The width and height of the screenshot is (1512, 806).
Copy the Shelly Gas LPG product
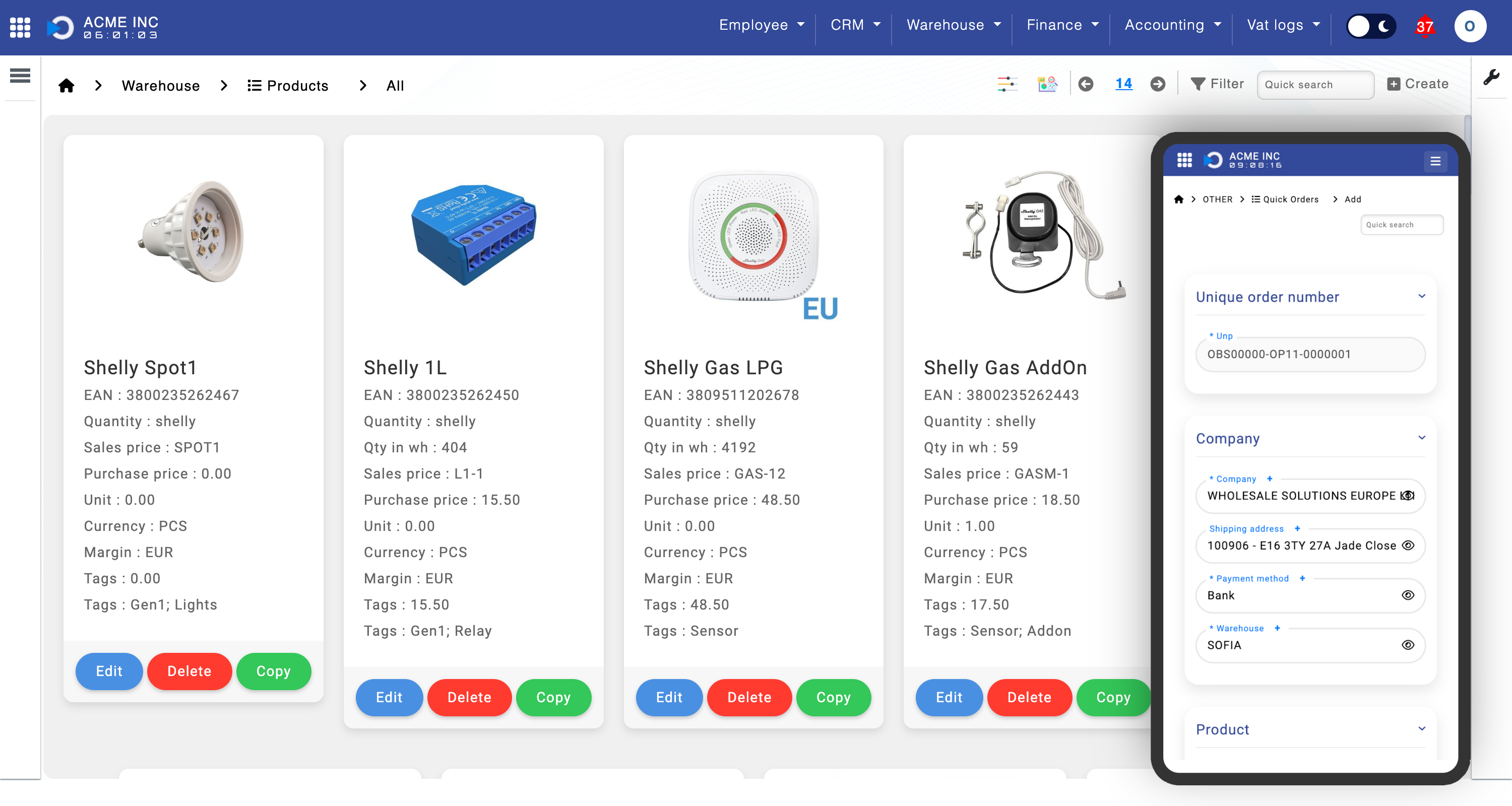pos(833,698)
